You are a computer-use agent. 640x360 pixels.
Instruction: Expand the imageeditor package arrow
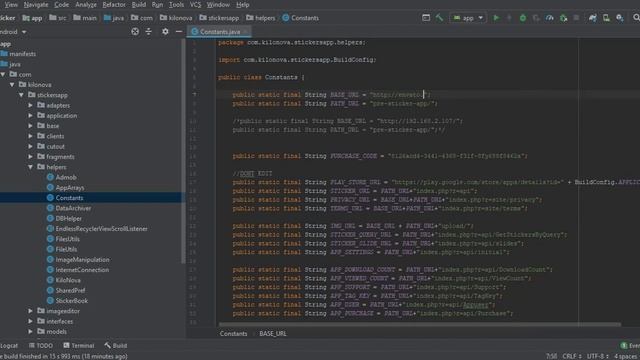31,311
